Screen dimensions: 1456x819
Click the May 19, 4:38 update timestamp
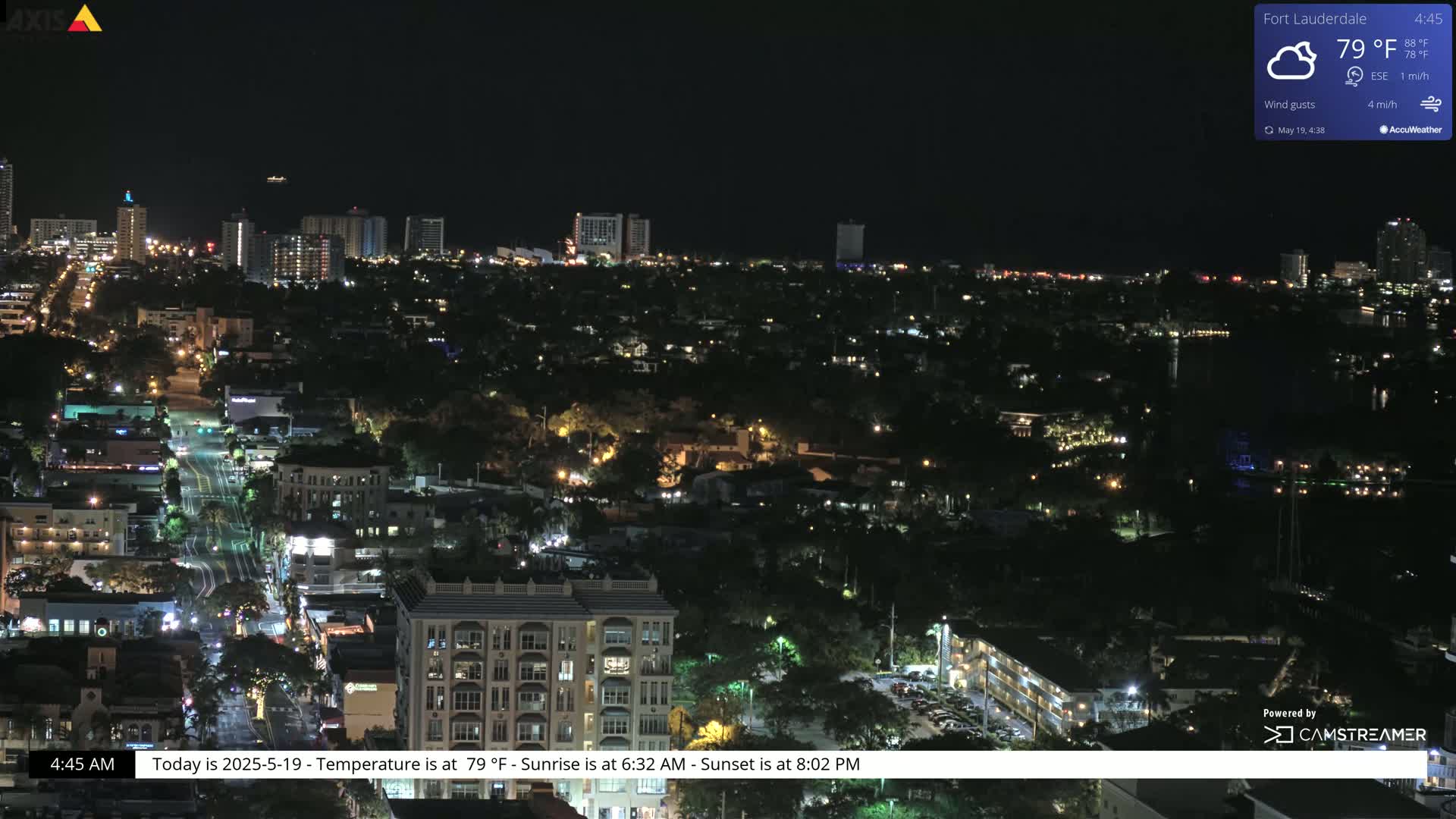[1301, 130]
